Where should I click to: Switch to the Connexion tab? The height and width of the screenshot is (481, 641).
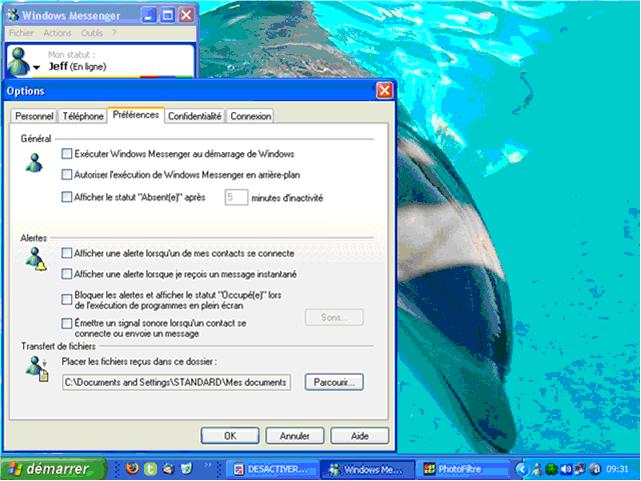click(x=251, y=116)
